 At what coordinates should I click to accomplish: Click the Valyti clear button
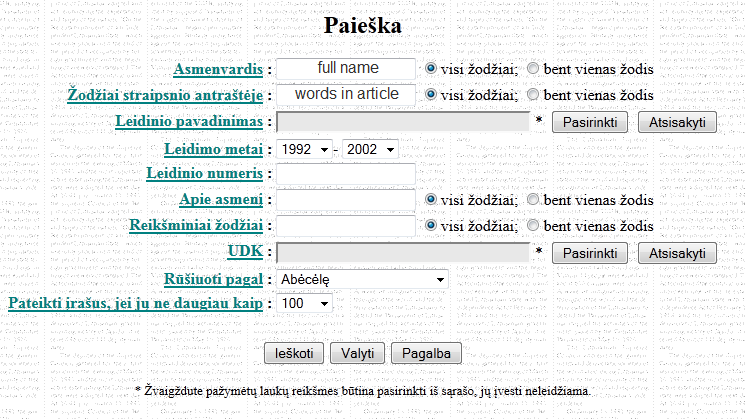pyautogui.click(x=357, y=353)
